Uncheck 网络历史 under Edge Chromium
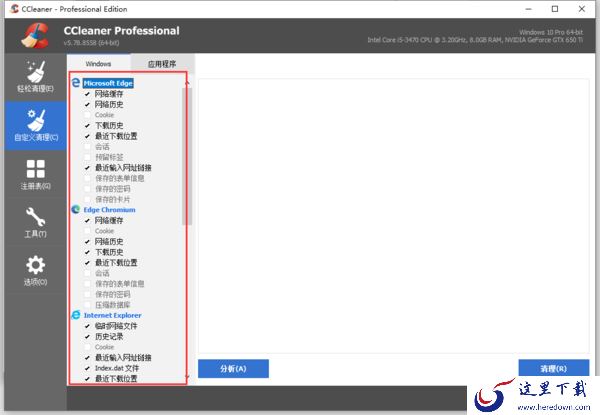This screenshot has height=415, width=600. point(87,241)
